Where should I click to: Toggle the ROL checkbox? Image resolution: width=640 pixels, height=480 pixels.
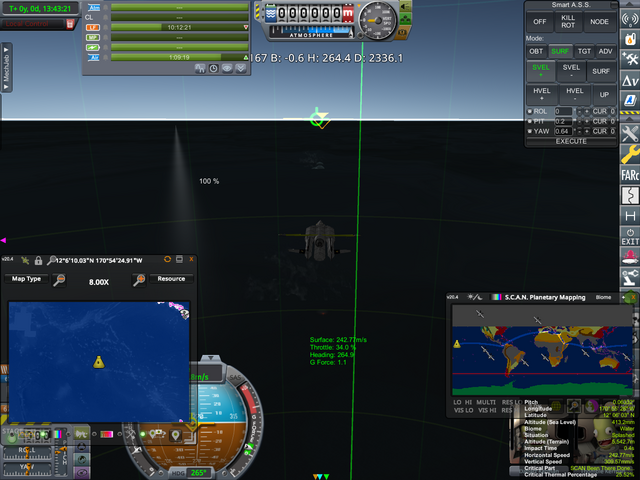(x=530, y=111)
